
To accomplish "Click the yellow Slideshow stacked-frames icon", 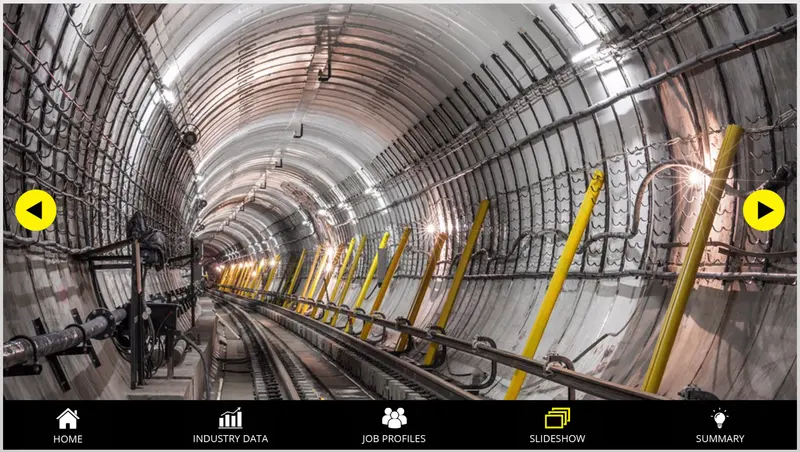I will [x=557, y=418].
